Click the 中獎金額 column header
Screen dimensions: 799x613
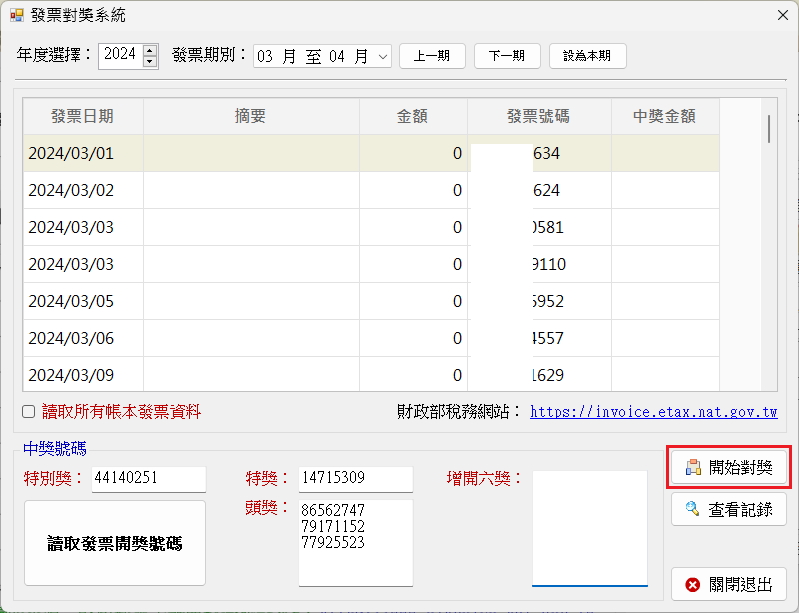[665, 116]
